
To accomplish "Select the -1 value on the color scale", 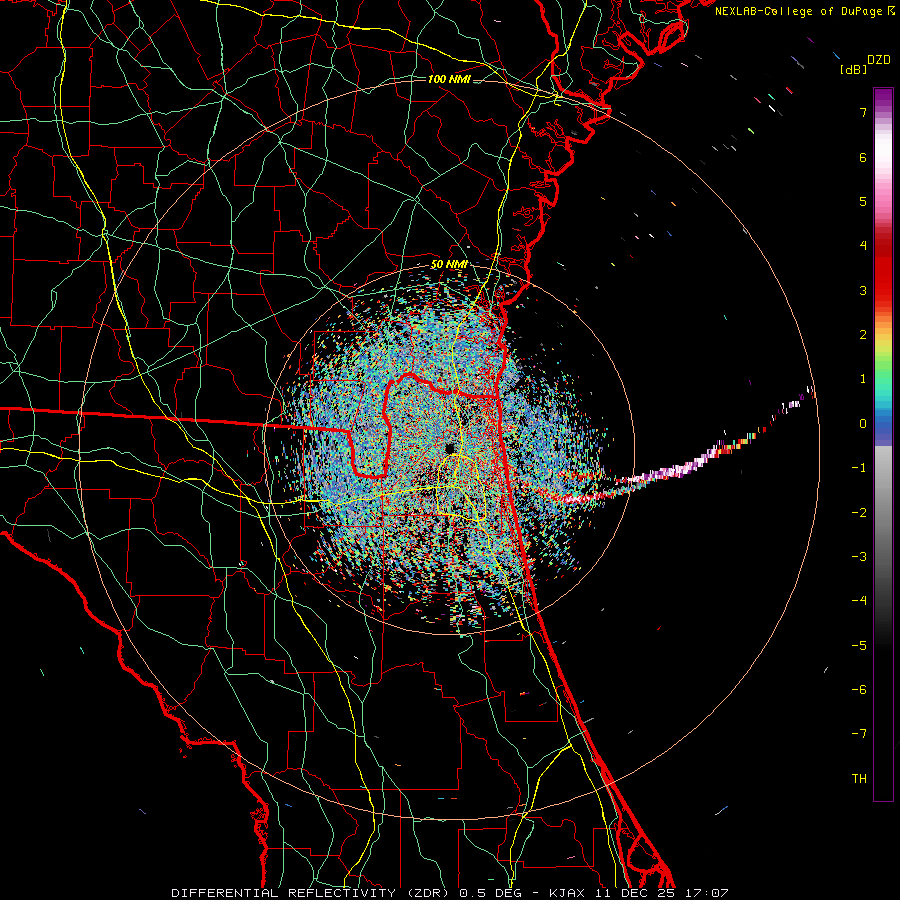I will [859, 468].
